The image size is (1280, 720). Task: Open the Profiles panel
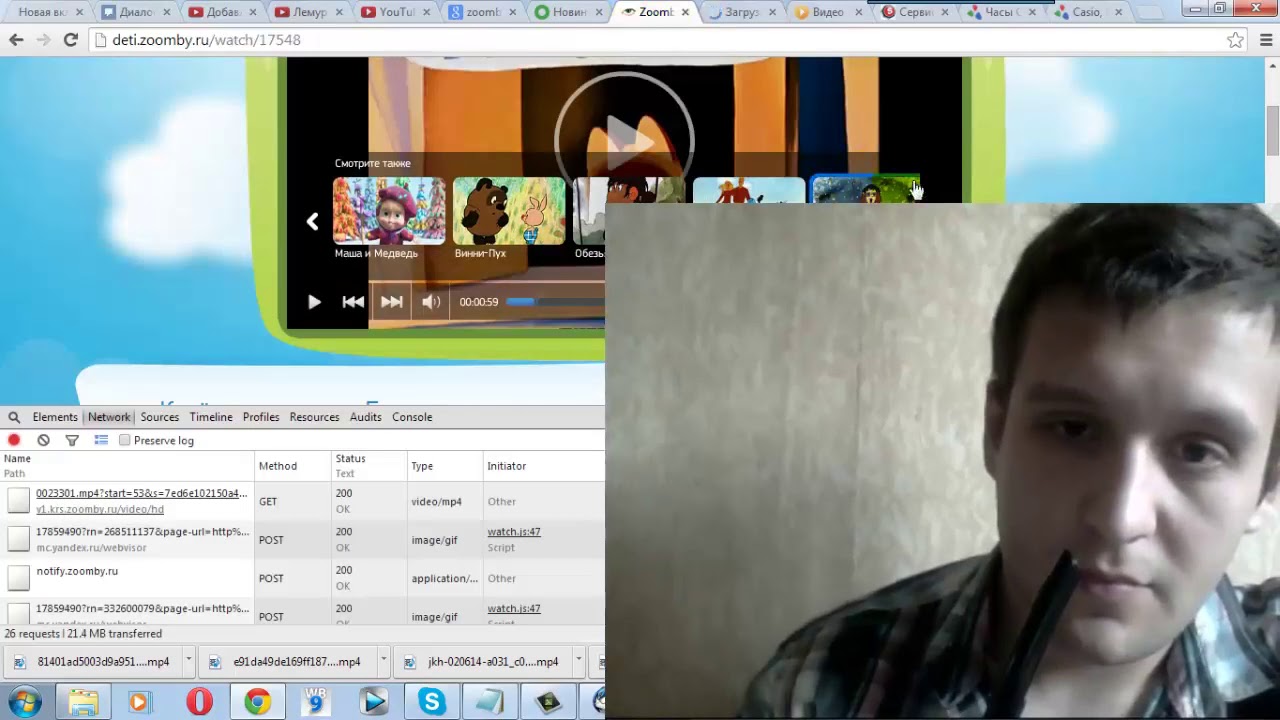tap(261, 417)
